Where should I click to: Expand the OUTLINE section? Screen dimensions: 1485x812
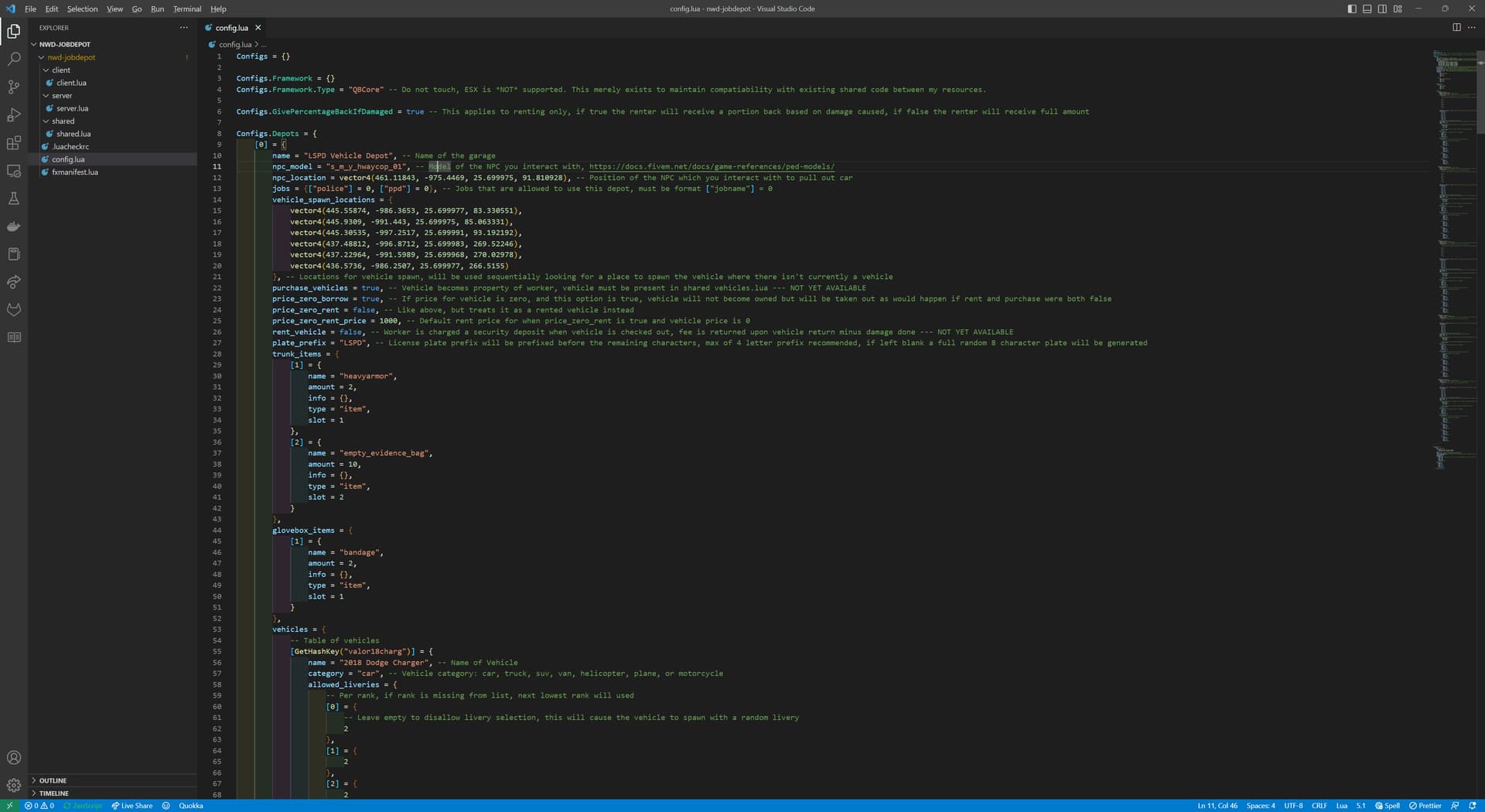53,780
